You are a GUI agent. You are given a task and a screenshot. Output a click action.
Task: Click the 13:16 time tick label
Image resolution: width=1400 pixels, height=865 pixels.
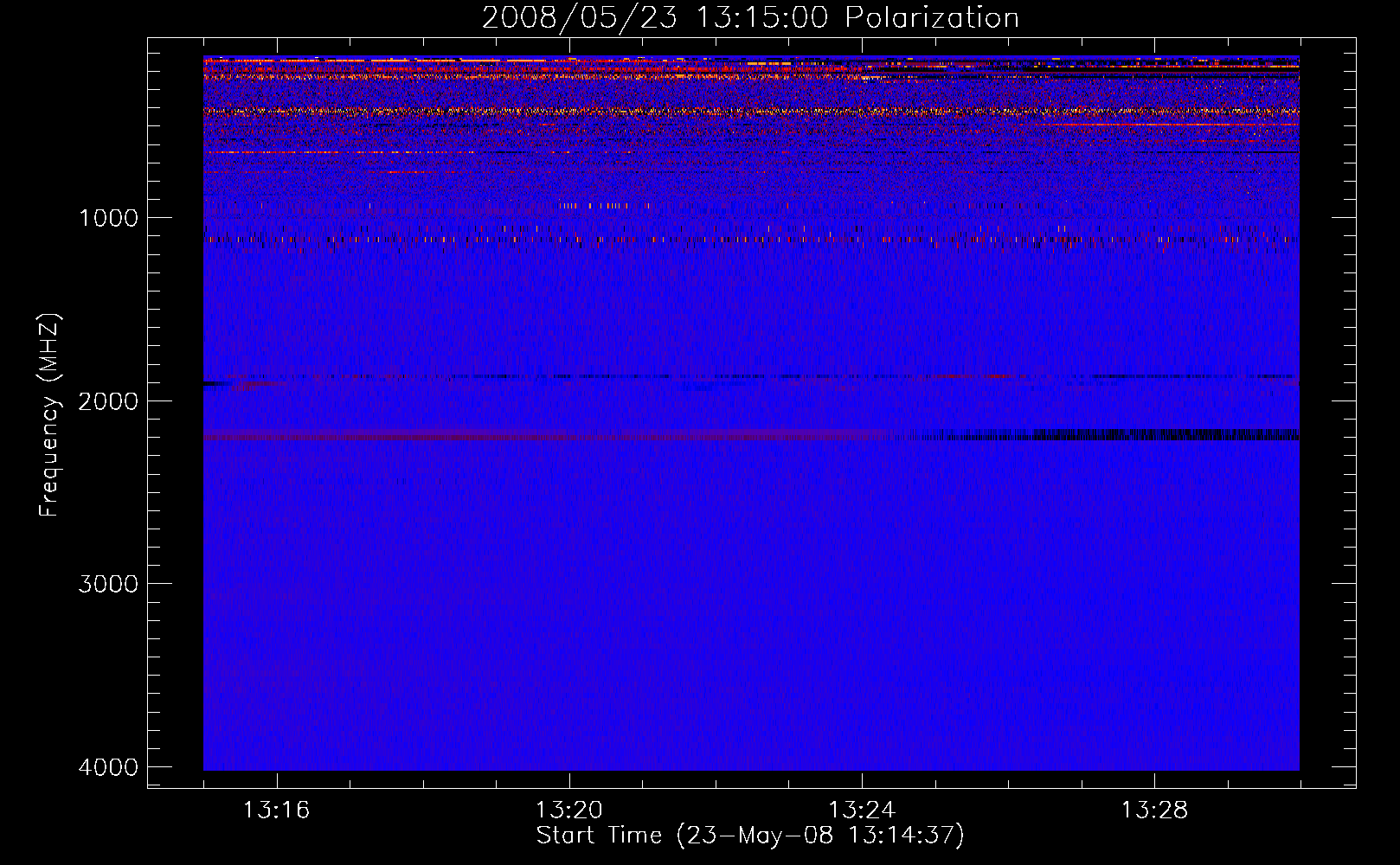276,811
